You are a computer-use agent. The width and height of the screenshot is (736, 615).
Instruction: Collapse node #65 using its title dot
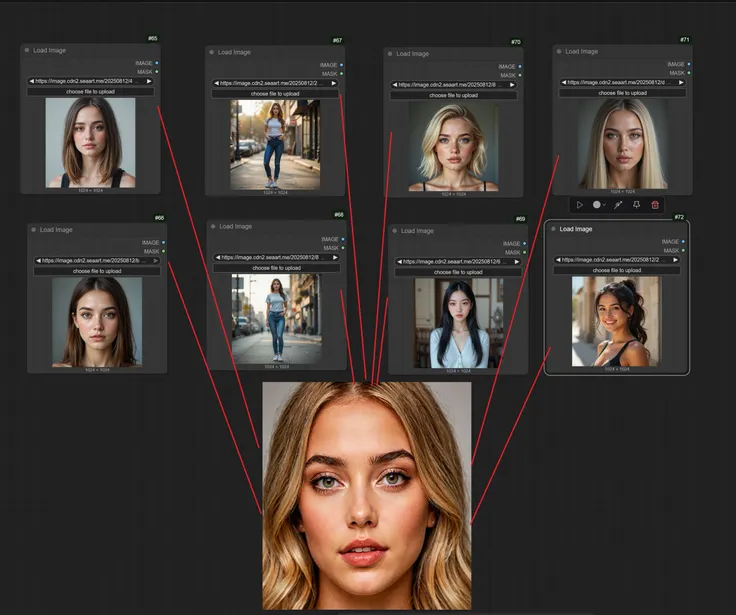tap(27, 50)
